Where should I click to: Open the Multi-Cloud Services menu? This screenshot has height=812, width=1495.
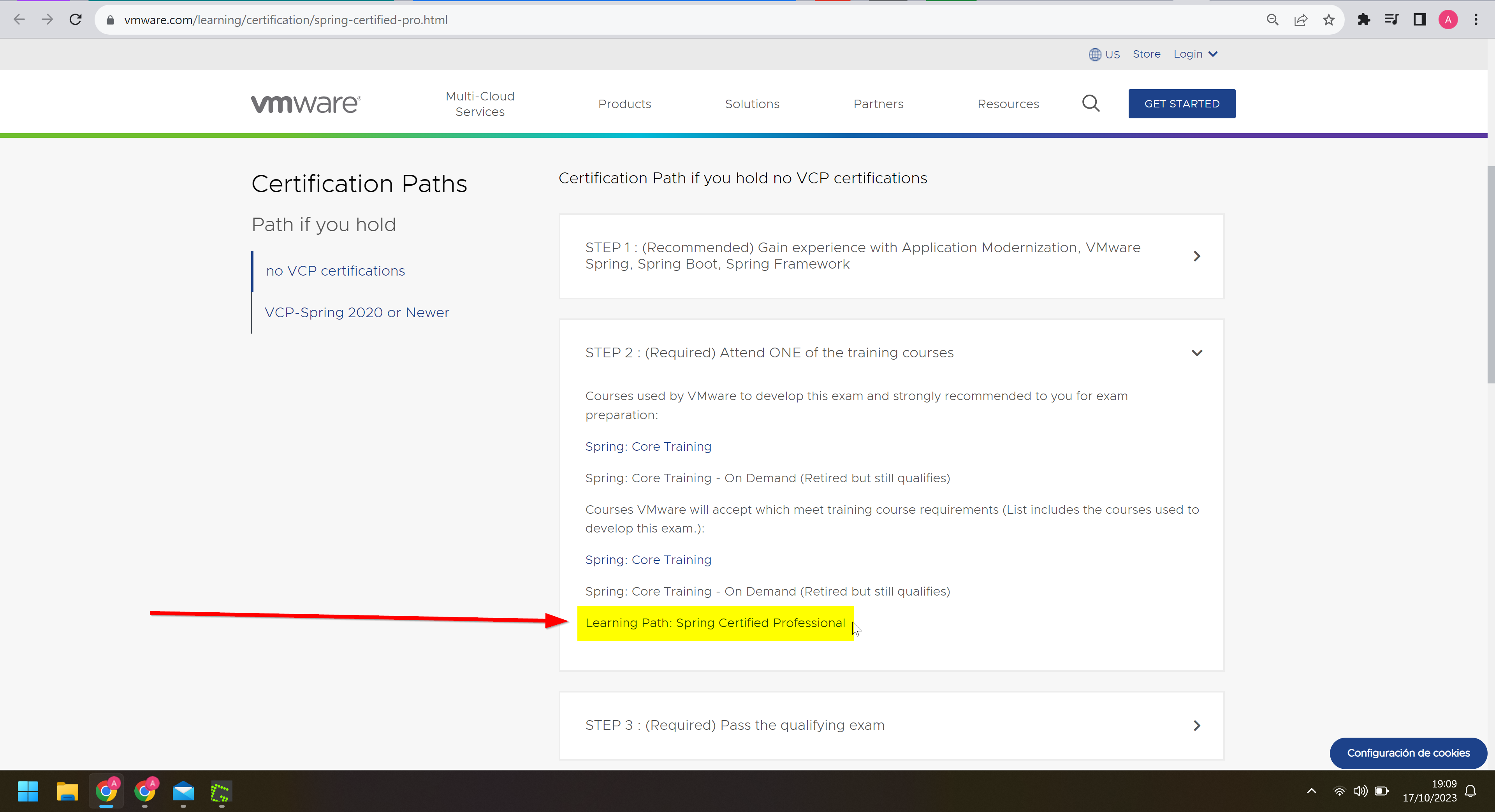(x=480, y=104)
